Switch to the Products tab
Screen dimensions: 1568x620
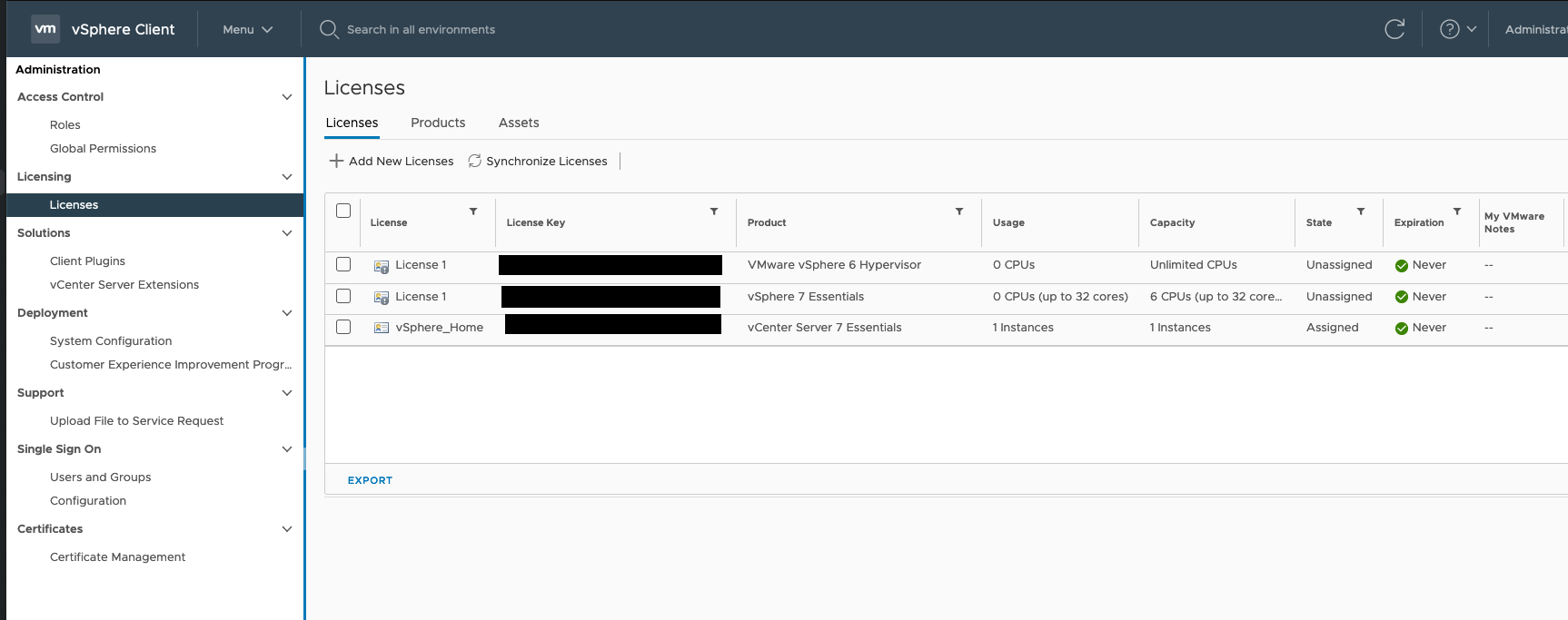pyautogui.click(x=438, y=123)
